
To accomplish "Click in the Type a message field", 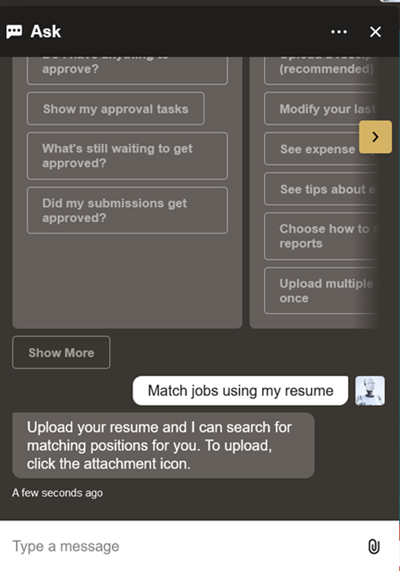I will (182, 546).
